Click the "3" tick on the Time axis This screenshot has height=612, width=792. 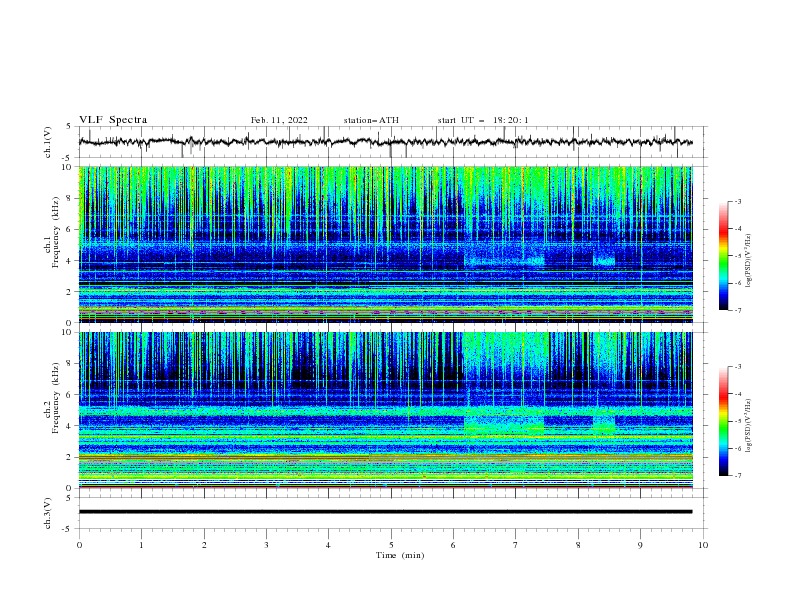click(266, 545)
